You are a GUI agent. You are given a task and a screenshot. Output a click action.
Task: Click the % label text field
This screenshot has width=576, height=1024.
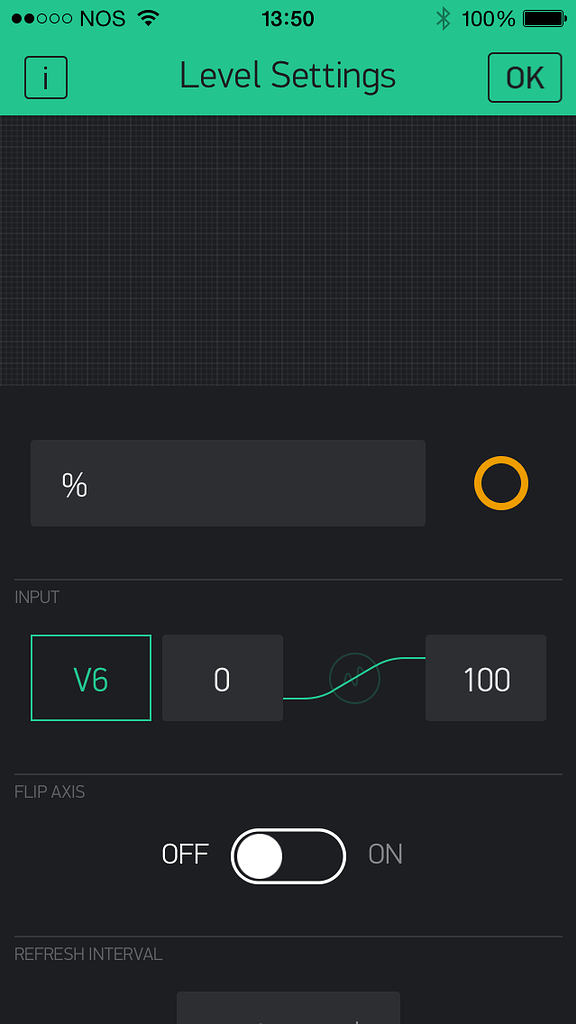[x=228, y=483]
